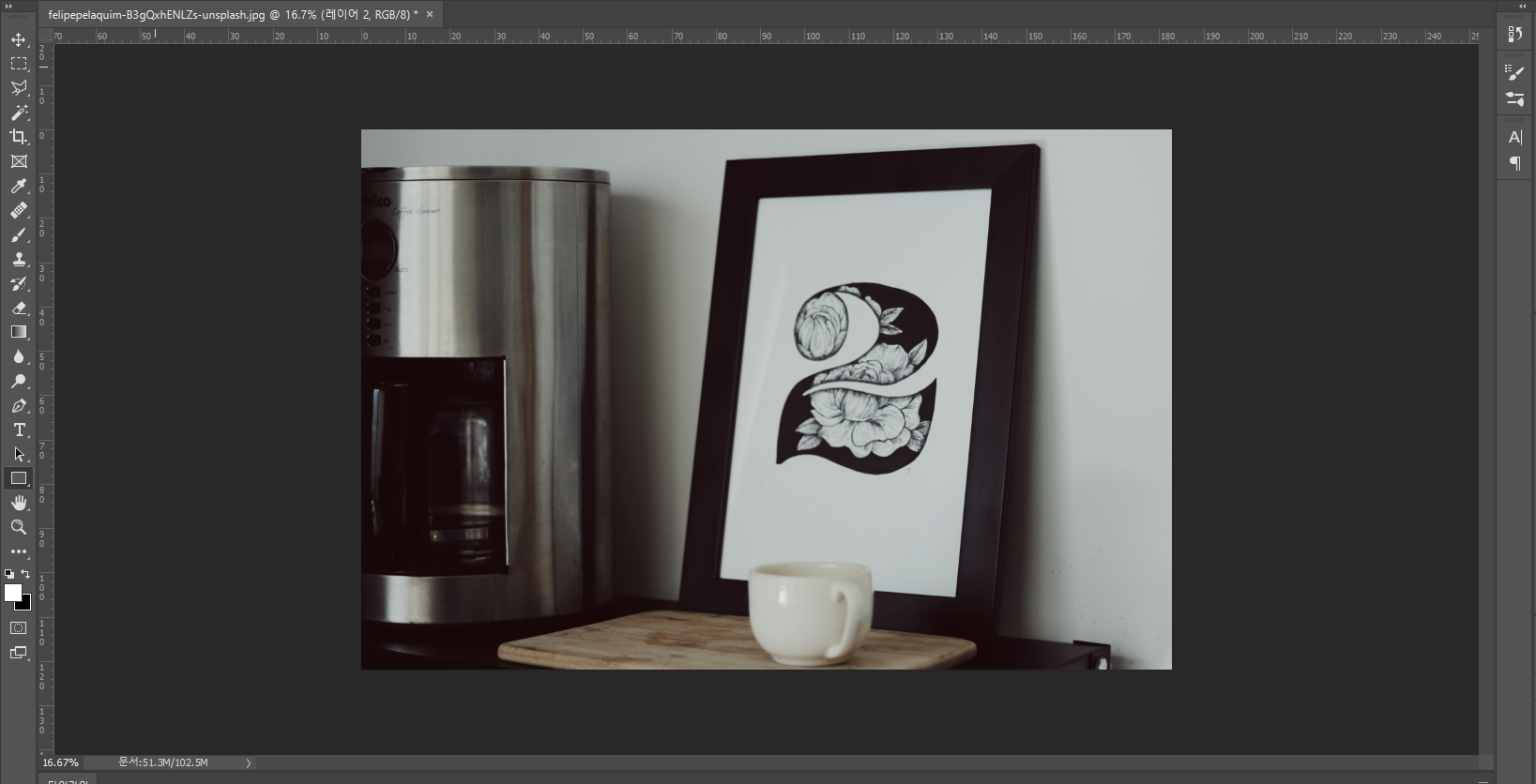Expand the right panel dock
The width and height of the screenshot is (1536, 784).
coord(1522,6)
